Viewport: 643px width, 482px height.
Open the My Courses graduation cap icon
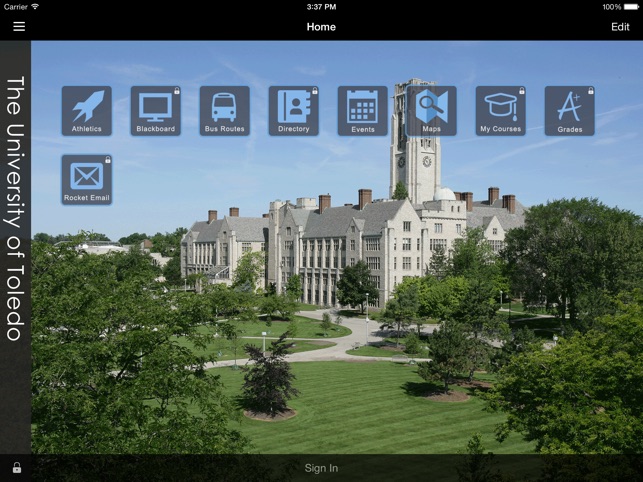tap(500, 111)
